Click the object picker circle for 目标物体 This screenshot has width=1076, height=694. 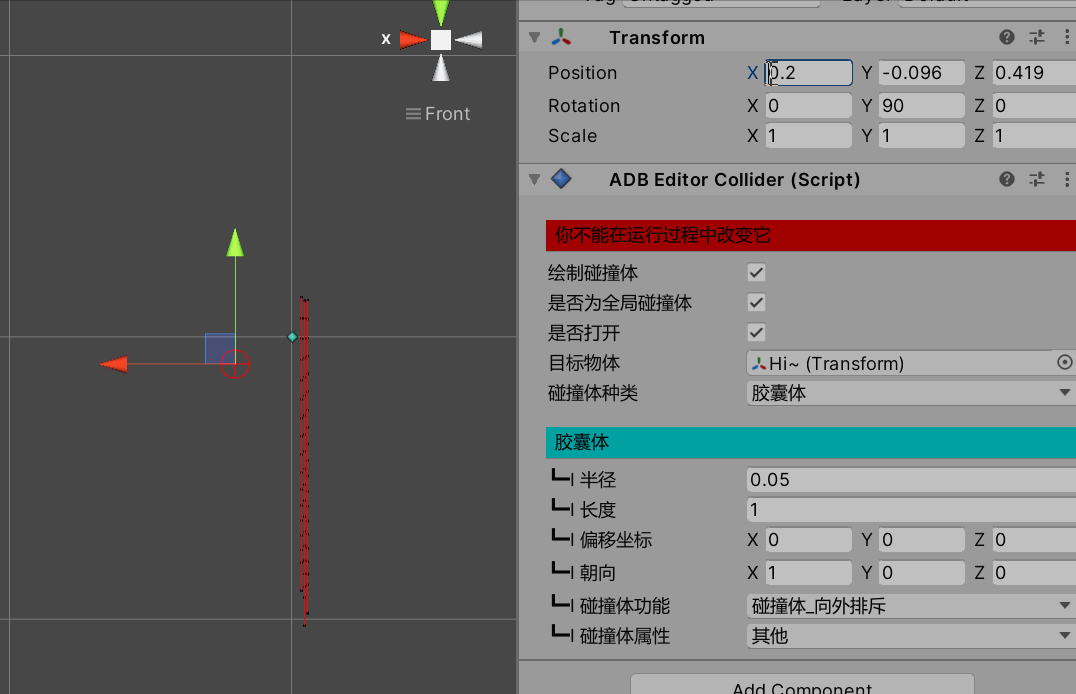[x=1064, y=363]
